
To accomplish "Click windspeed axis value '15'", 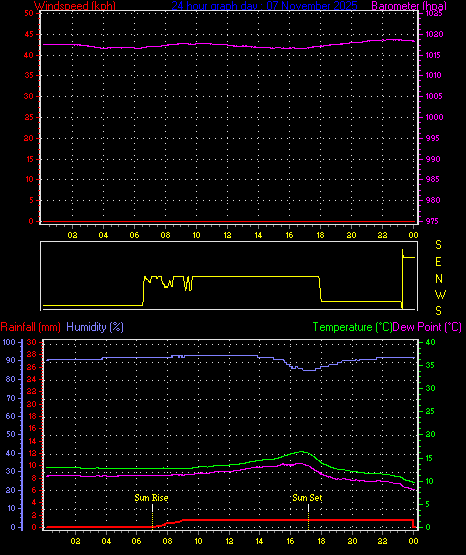I will pos(29,159).
